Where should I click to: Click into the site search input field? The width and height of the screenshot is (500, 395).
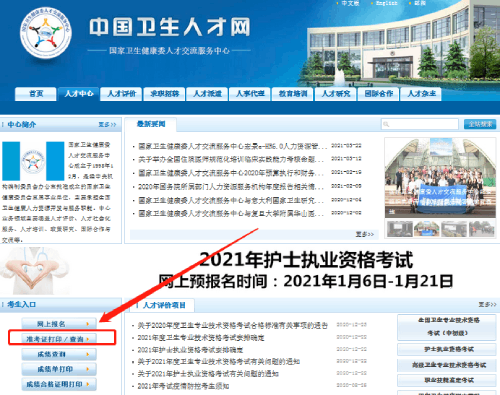pyautogui.click(x=420, y=124)
